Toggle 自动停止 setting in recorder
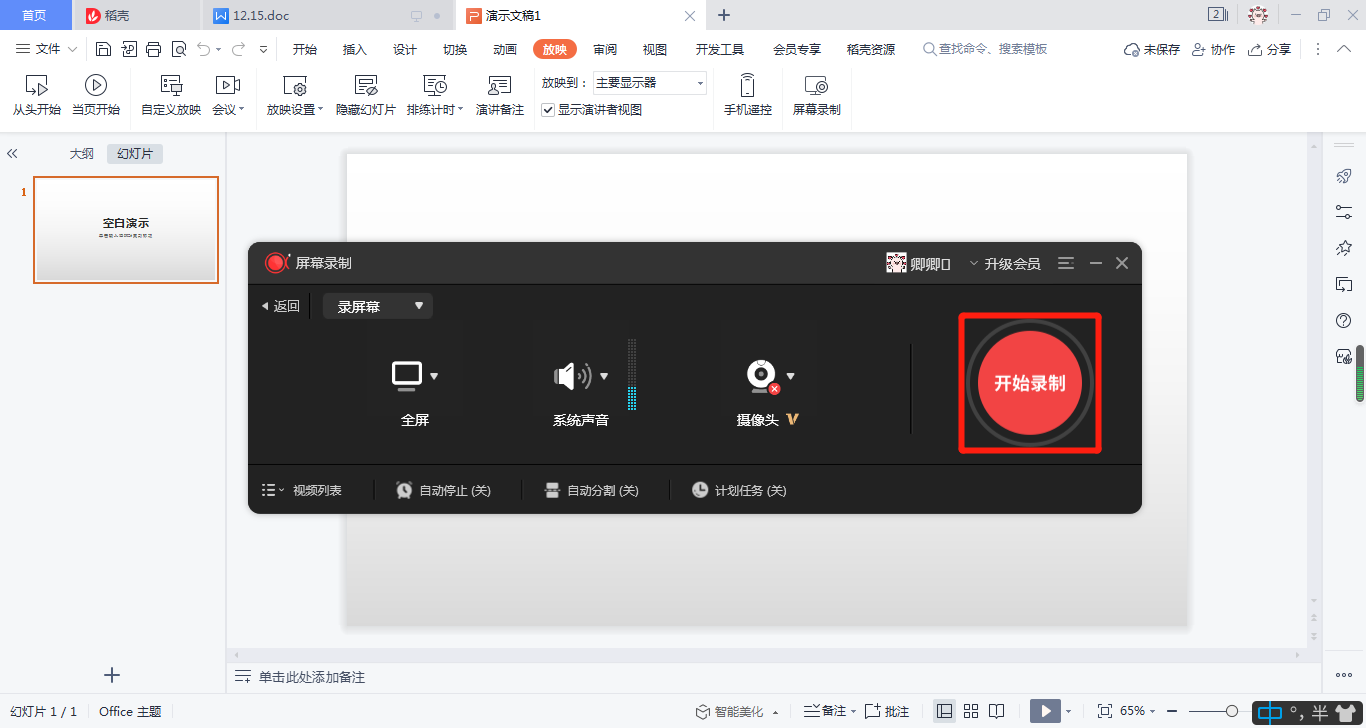1366x728 pixels. 443,490
